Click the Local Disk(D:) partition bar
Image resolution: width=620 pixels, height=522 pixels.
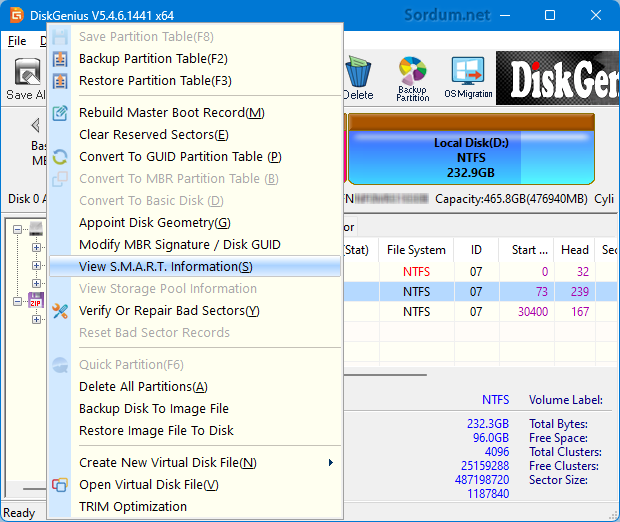471,149
